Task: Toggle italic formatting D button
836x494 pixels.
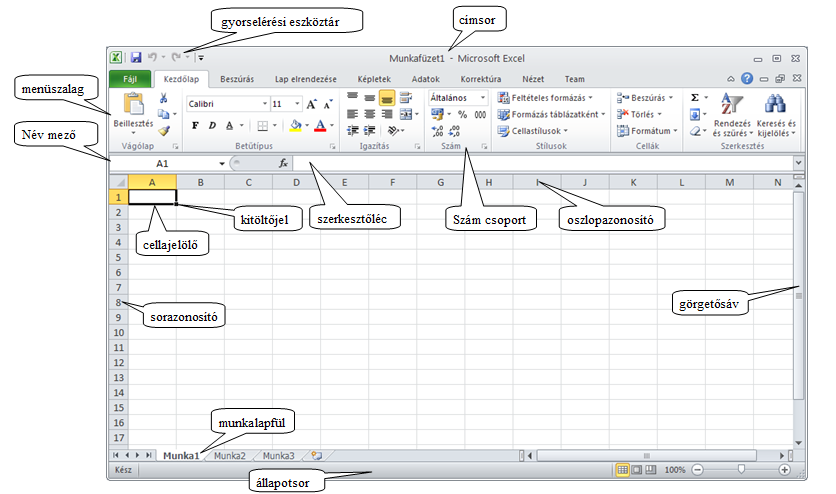Action: (212, 126)
